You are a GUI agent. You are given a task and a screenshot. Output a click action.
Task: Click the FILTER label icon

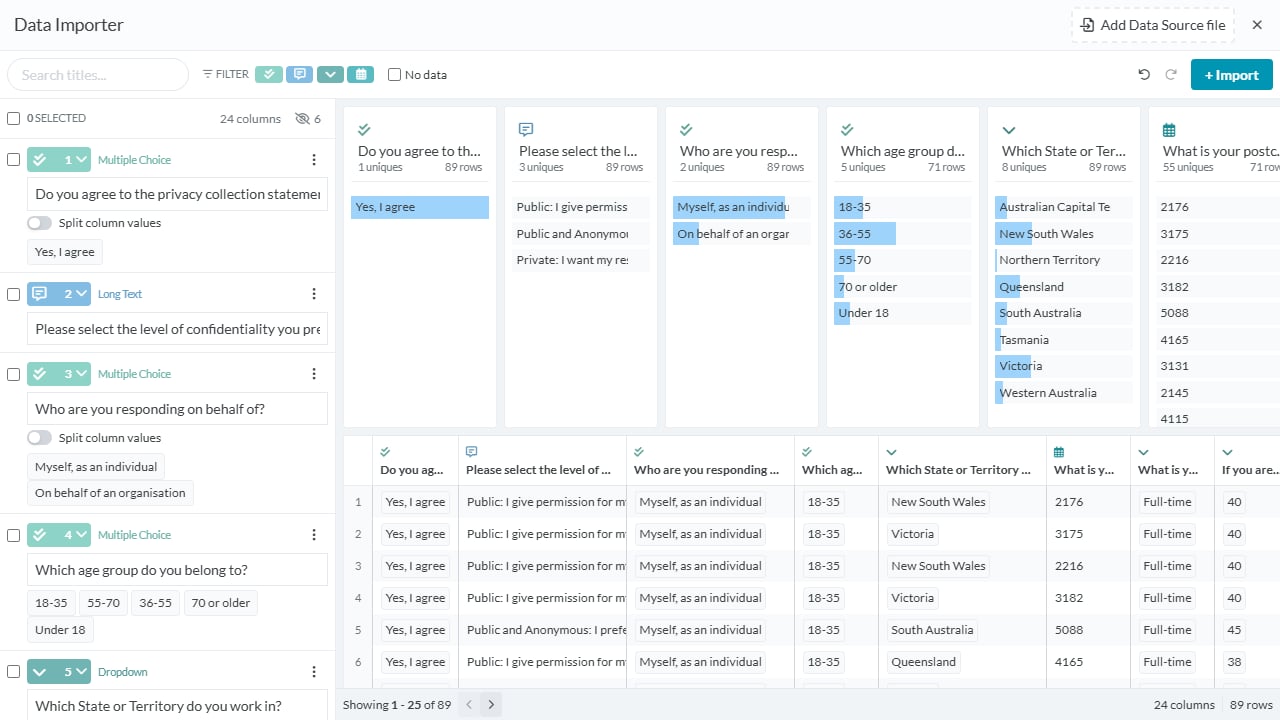coord(208,74)
